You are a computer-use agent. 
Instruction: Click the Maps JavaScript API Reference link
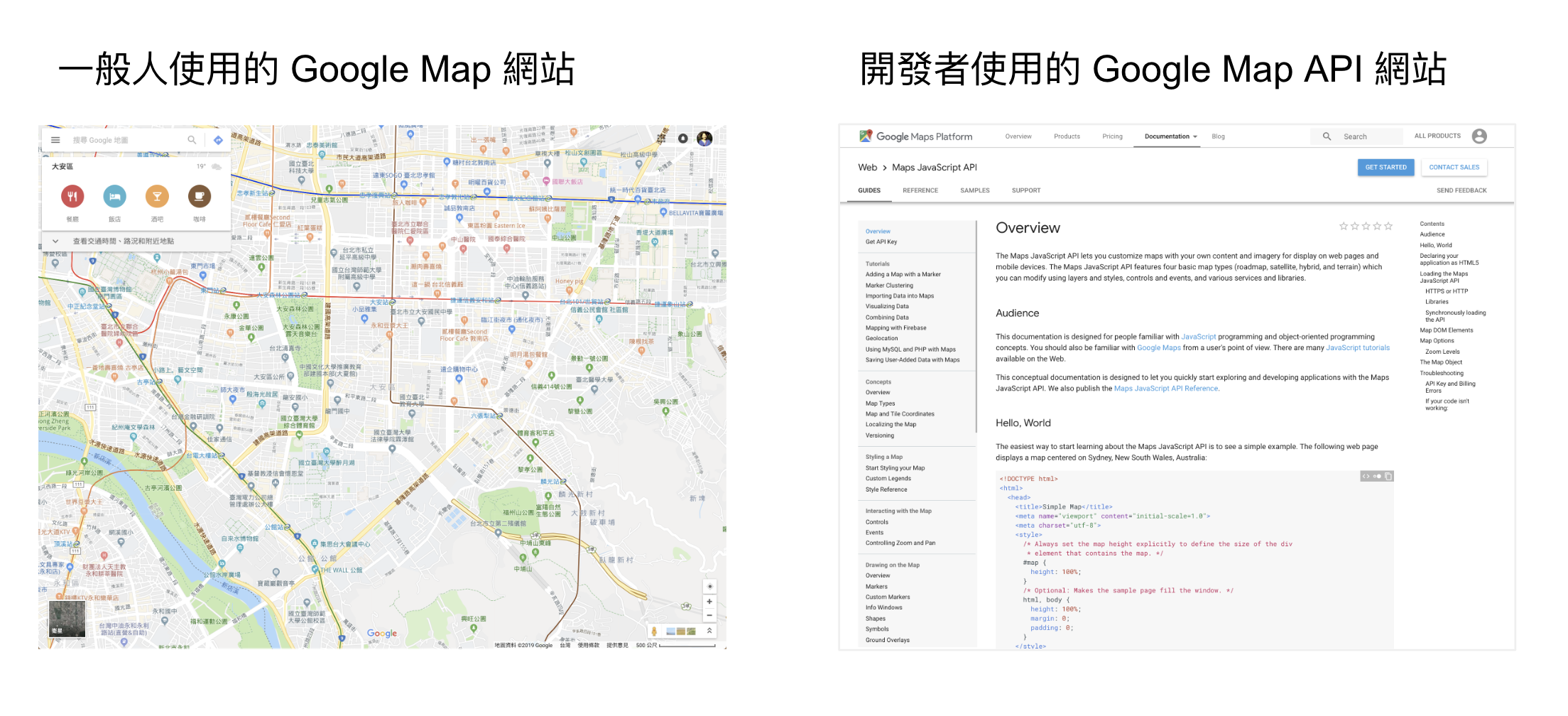1166,389
